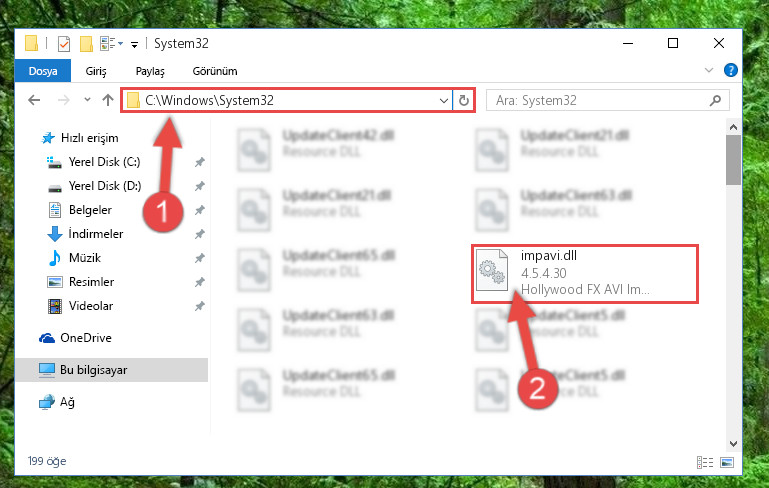Open the Görünüm ribbon tab
Image resolution: width=769 pixels, height=488 pixels.
215,71
